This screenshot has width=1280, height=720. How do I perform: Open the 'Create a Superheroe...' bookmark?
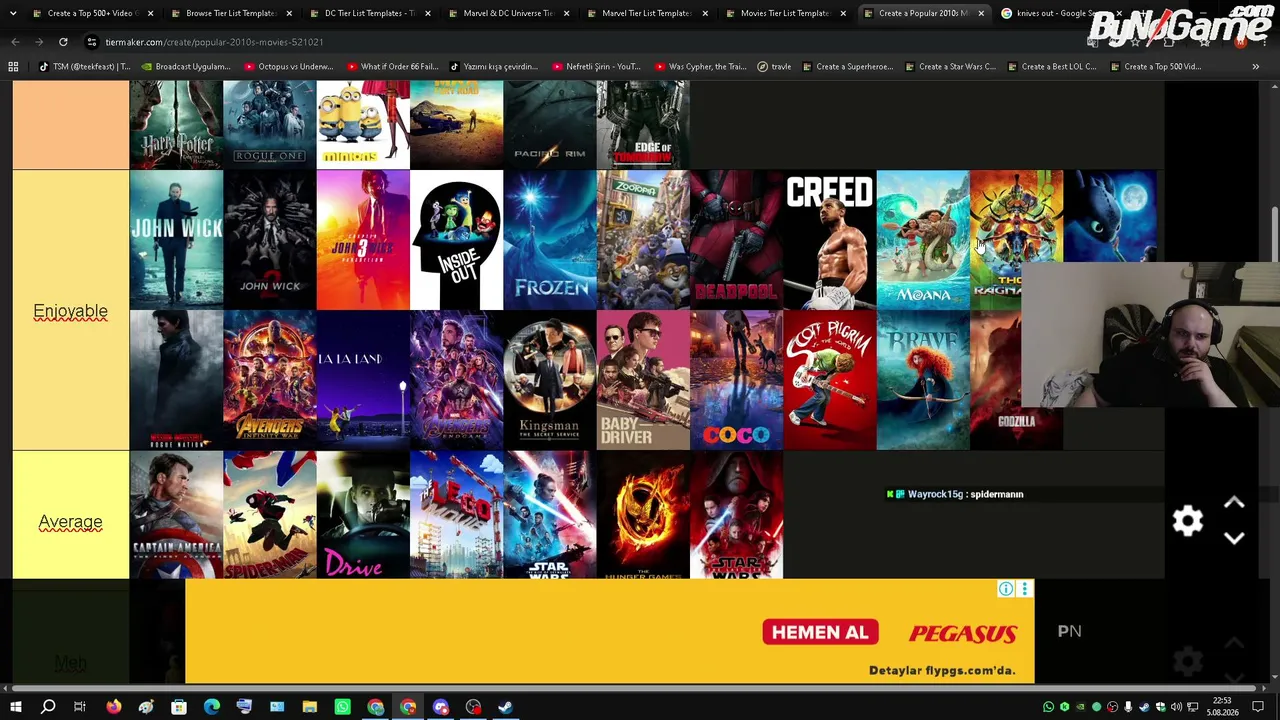pos(848,67)
